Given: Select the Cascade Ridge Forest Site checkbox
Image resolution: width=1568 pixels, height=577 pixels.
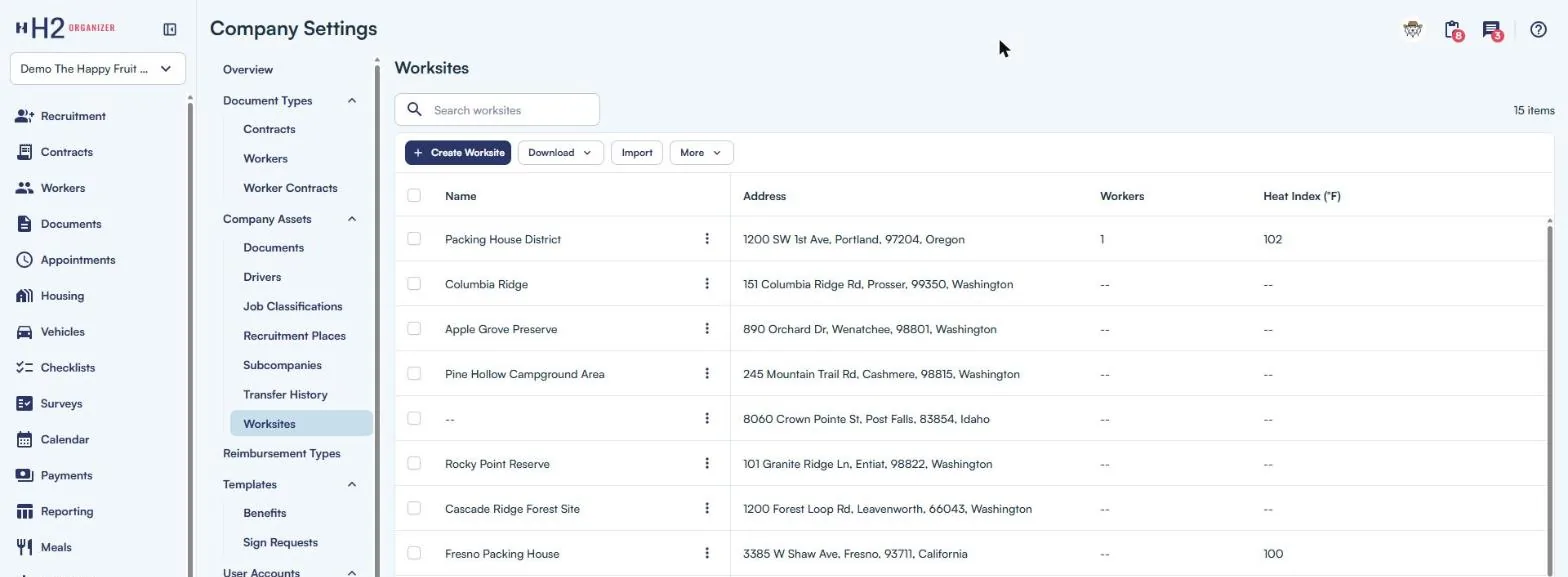Looking at the screenshot, I should pyautogui.click(x=414, y=509).
